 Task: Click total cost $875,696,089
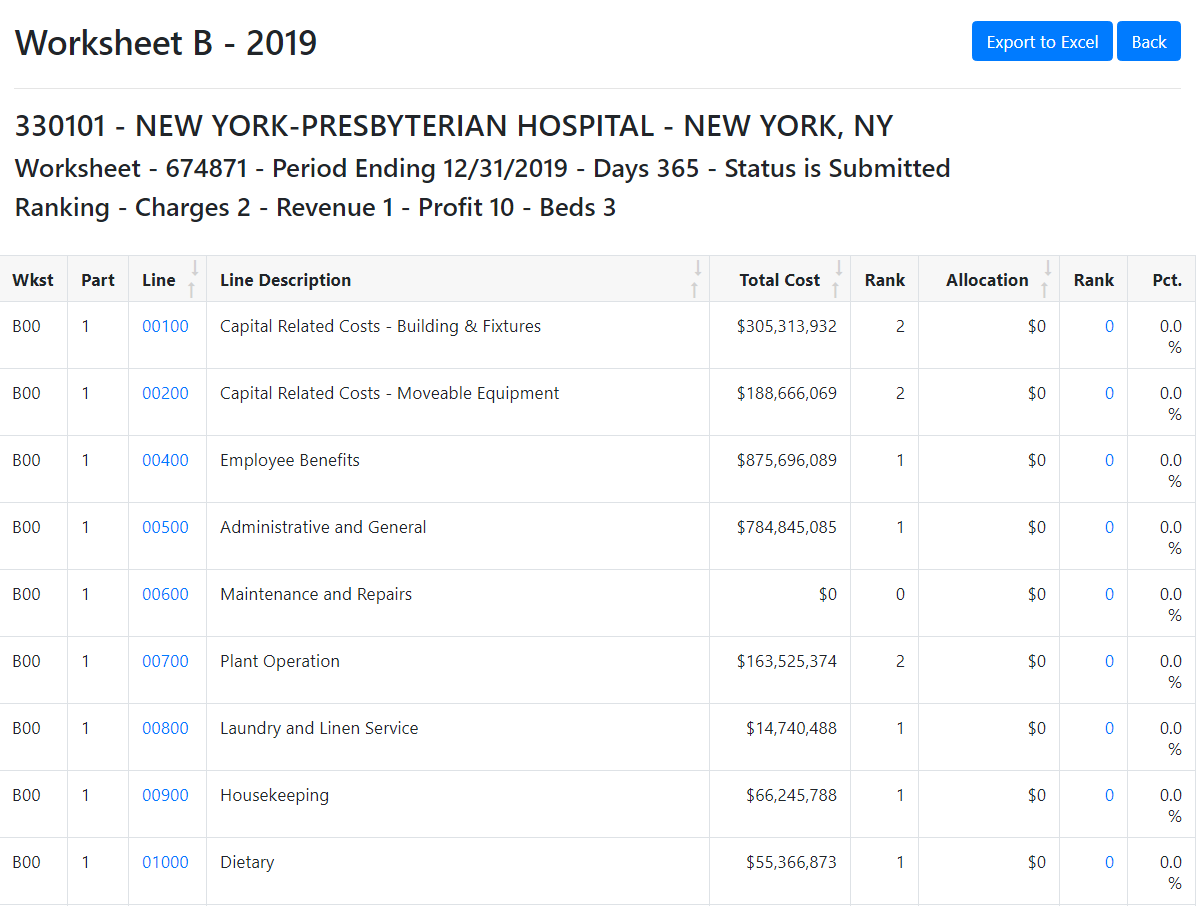[787, 460]
